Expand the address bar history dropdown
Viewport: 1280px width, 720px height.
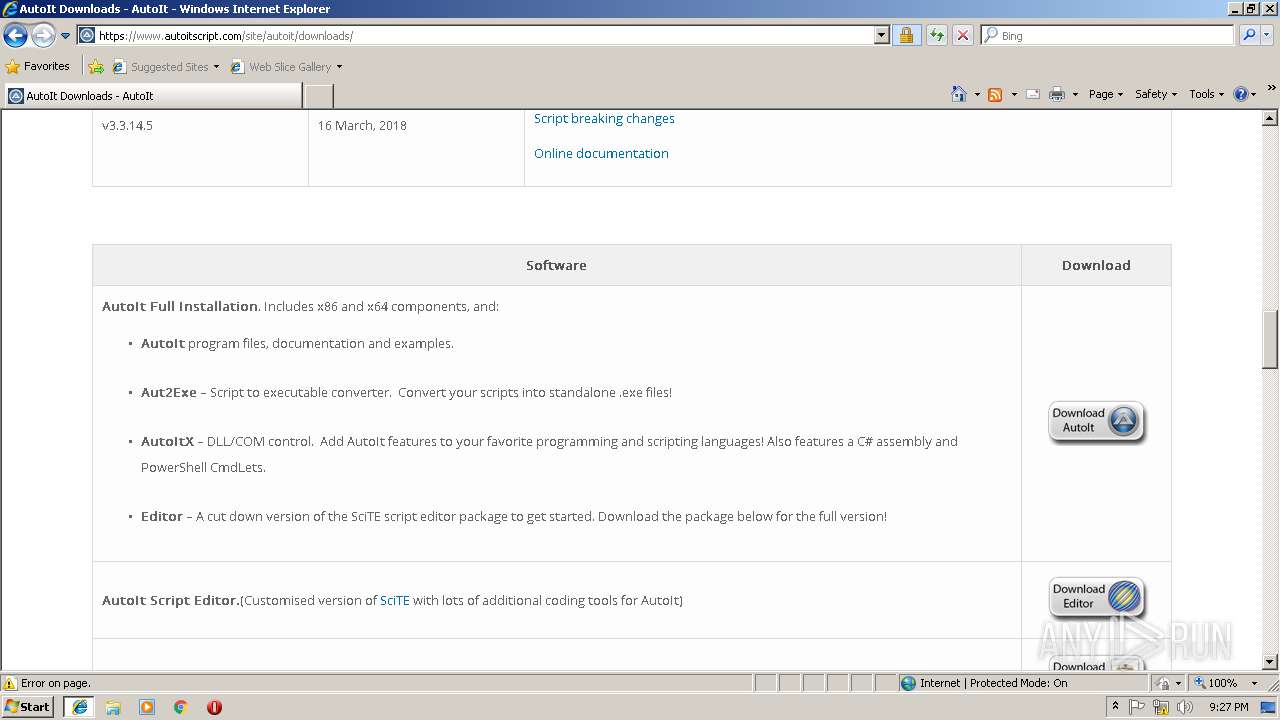tap(881, 35)
